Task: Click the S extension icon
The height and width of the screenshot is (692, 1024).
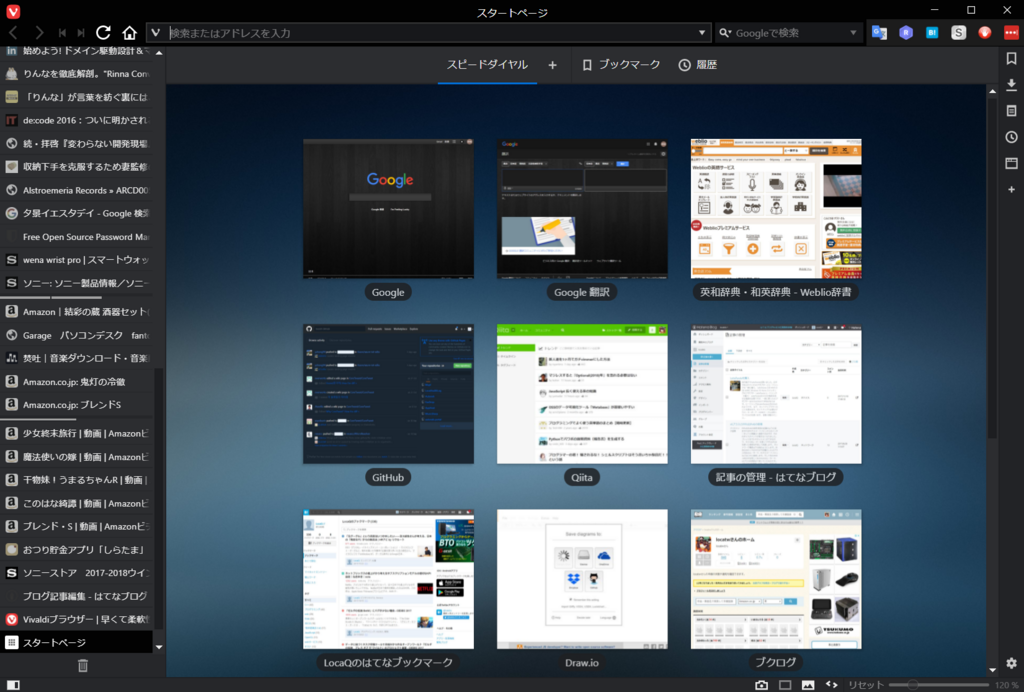Action: 958,33
